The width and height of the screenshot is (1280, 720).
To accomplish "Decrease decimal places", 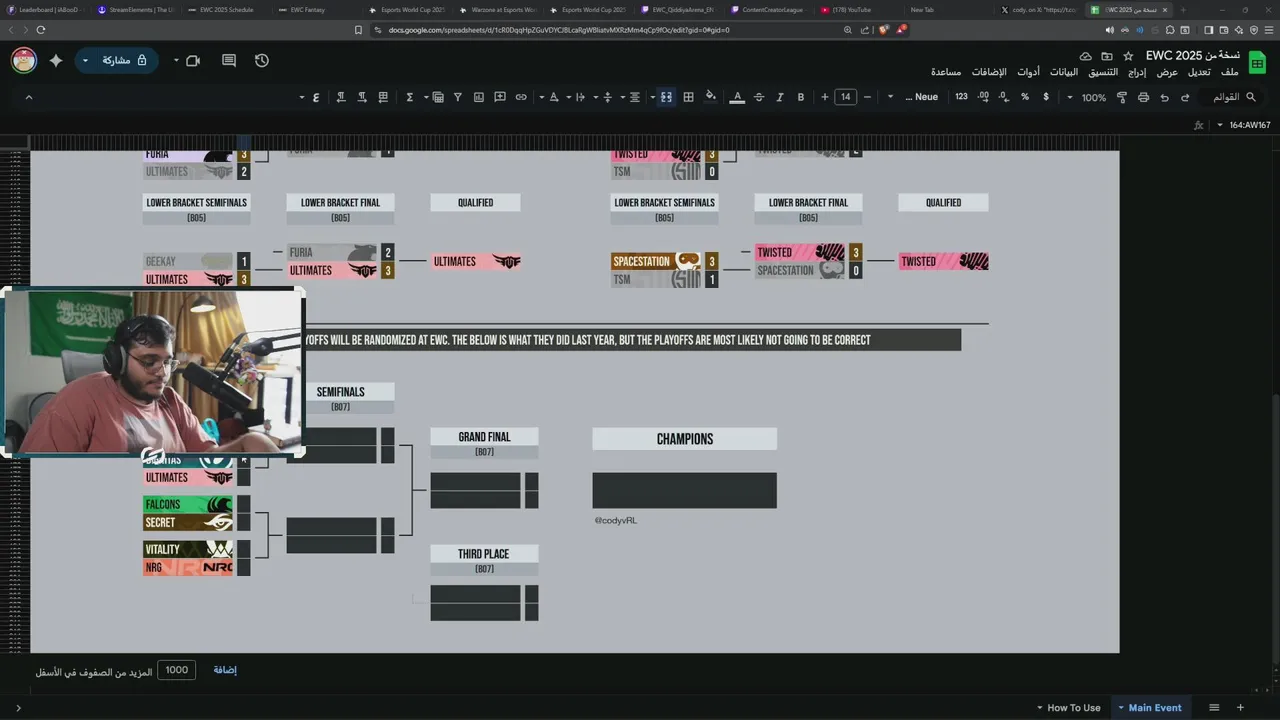I will (1005, 97).
